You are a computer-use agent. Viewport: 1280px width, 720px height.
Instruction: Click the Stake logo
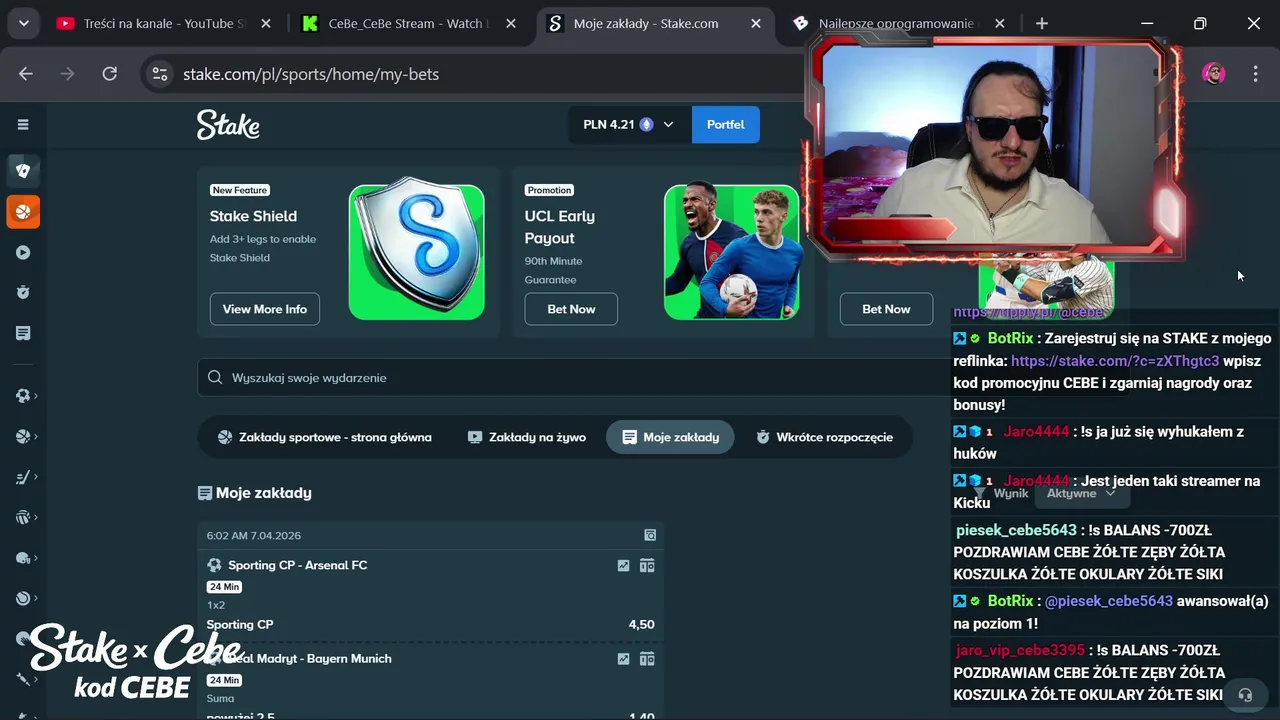coord(228,125)
